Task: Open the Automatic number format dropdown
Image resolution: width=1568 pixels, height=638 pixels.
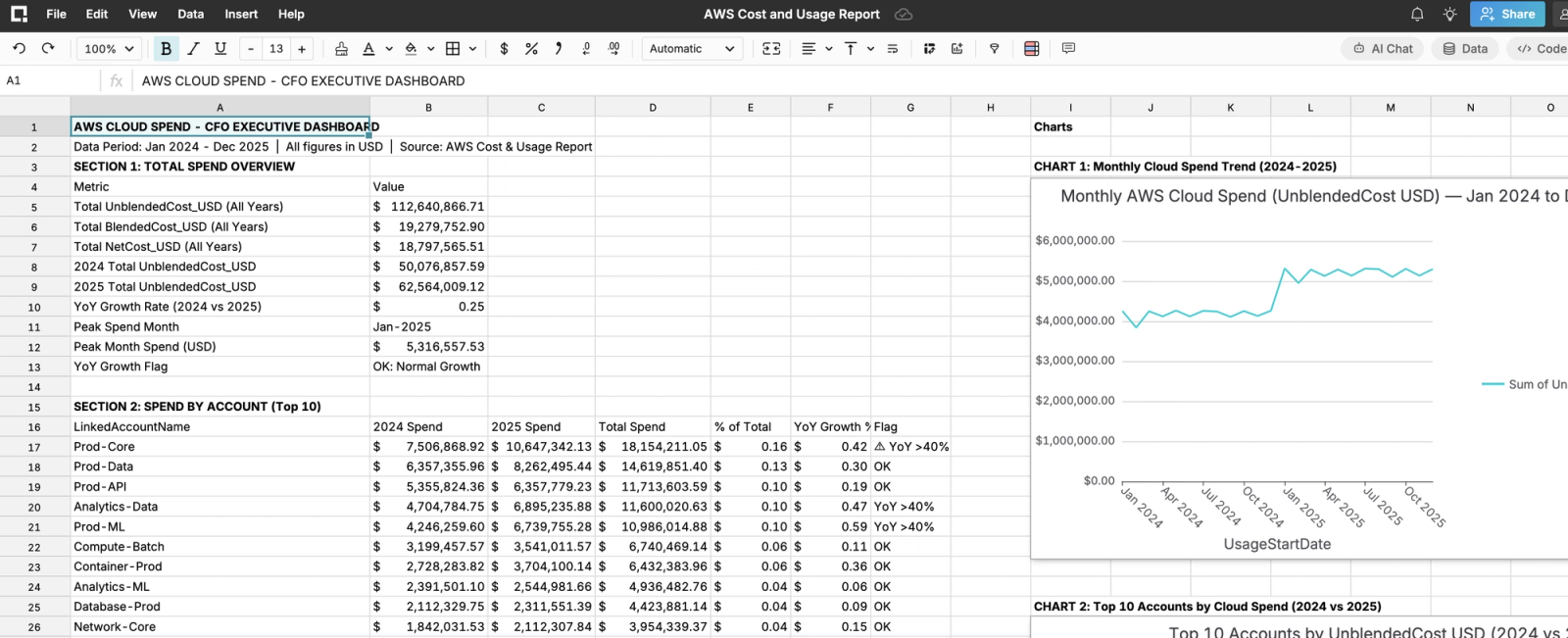Action: tap(692, 48)
